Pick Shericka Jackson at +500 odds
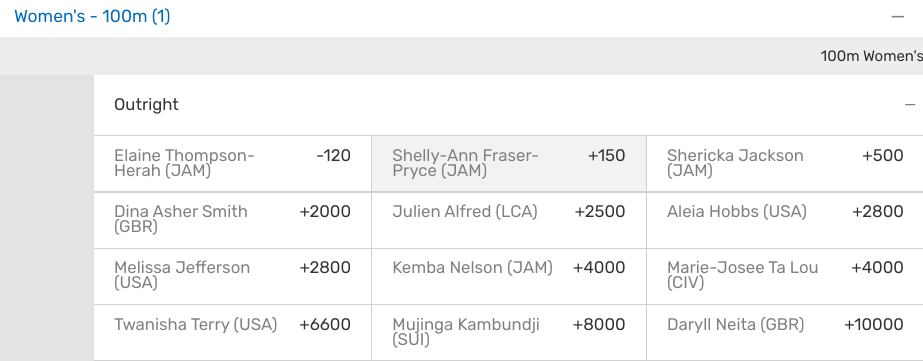 point(785,164)
